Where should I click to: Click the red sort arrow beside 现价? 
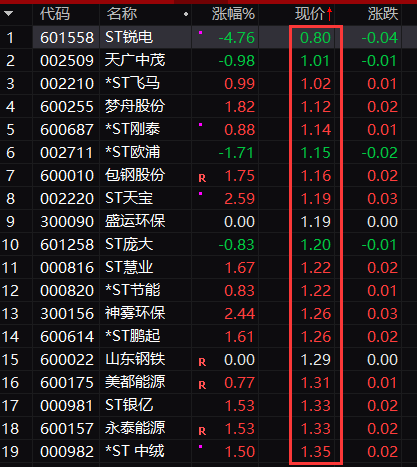[329, 14]
